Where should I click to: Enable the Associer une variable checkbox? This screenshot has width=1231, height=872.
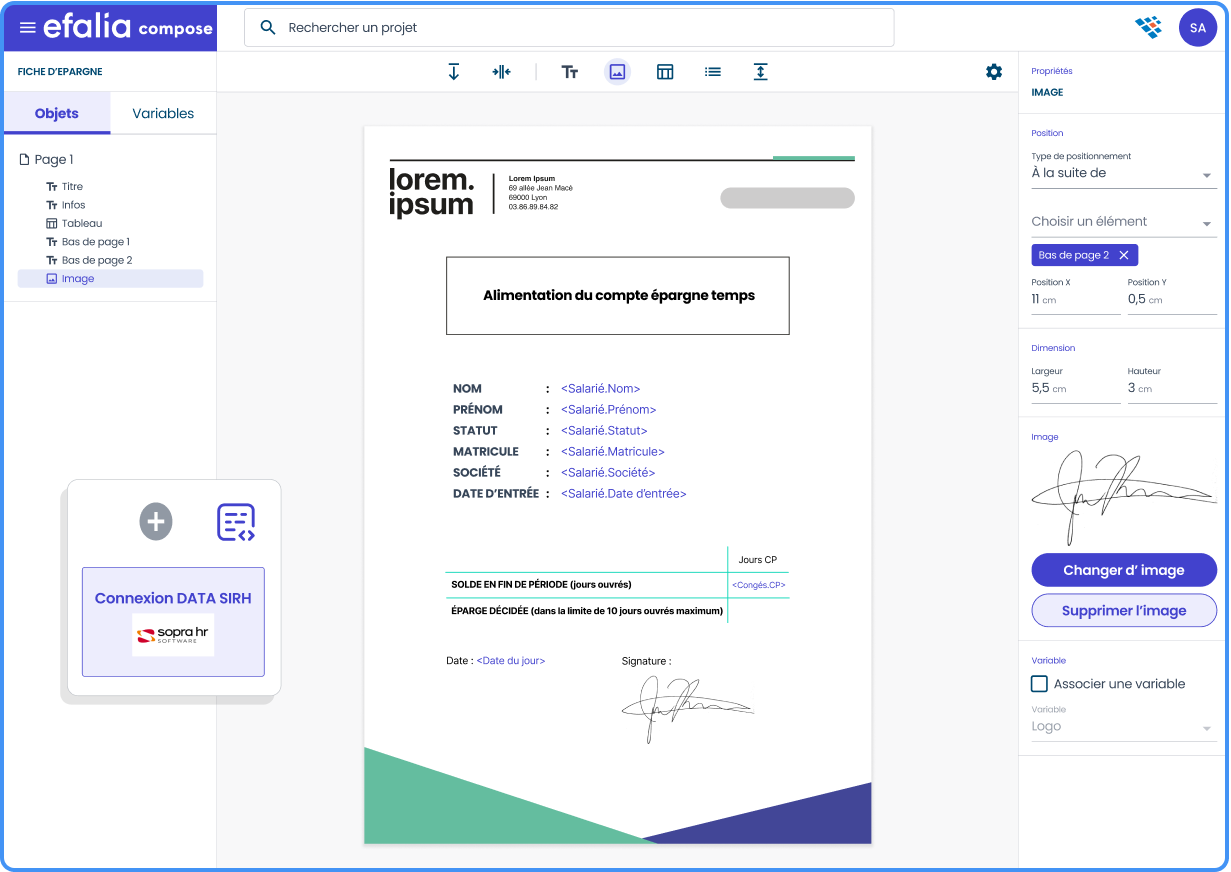click(1040, 684)
